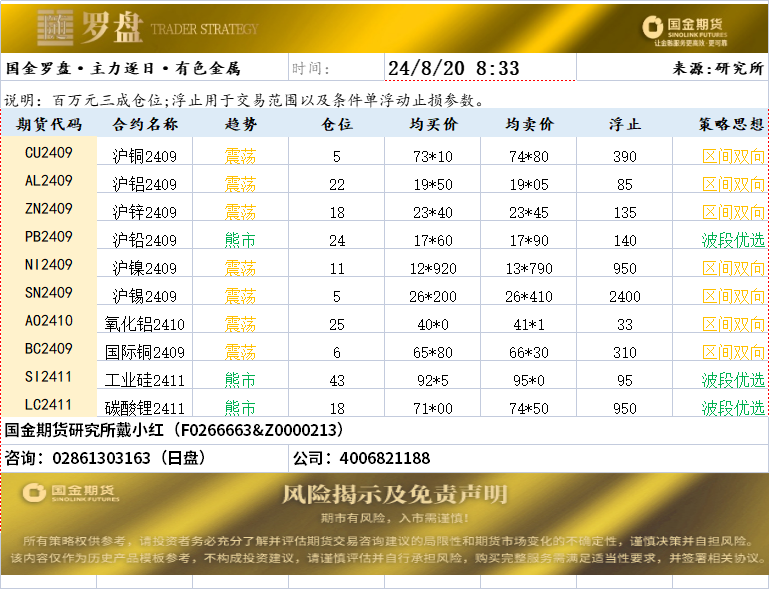Click the 趋势 column header
The height and width of the screenshot is (589, 769).
(x=240, y=124)
